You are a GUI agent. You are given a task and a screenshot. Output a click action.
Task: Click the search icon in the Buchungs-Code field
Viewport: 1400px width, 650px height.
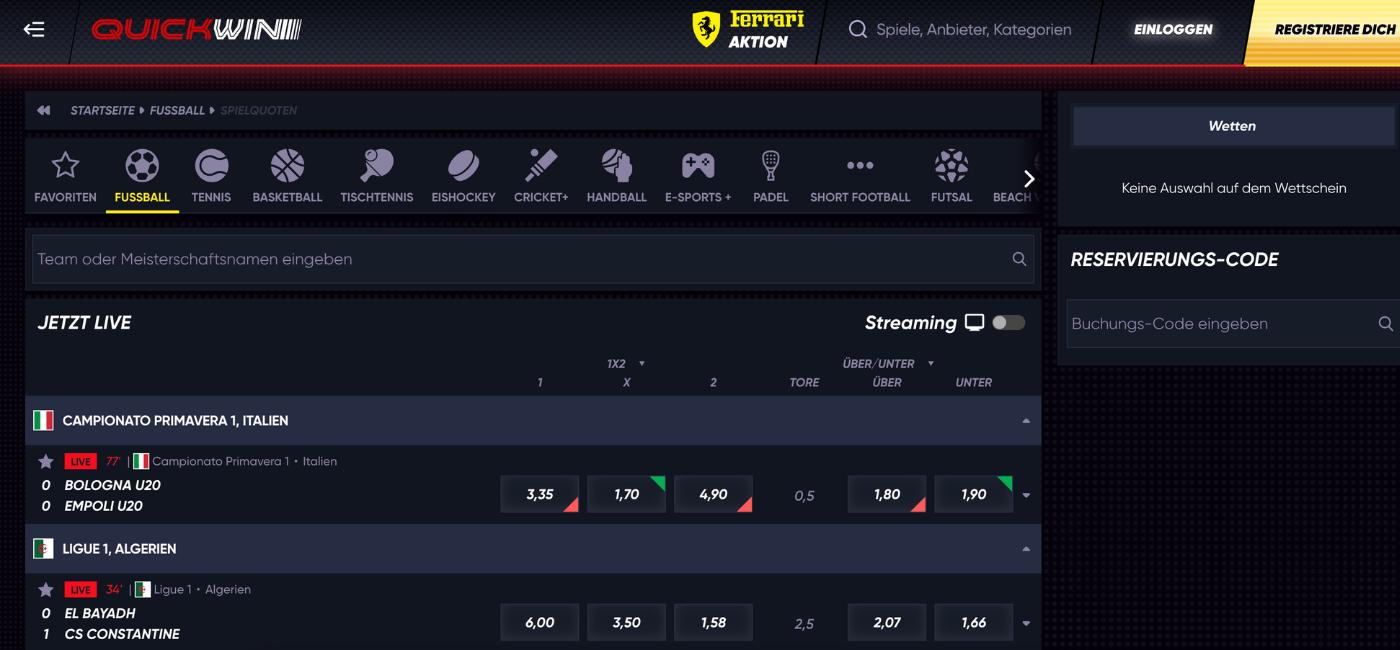coord(1385,324)
